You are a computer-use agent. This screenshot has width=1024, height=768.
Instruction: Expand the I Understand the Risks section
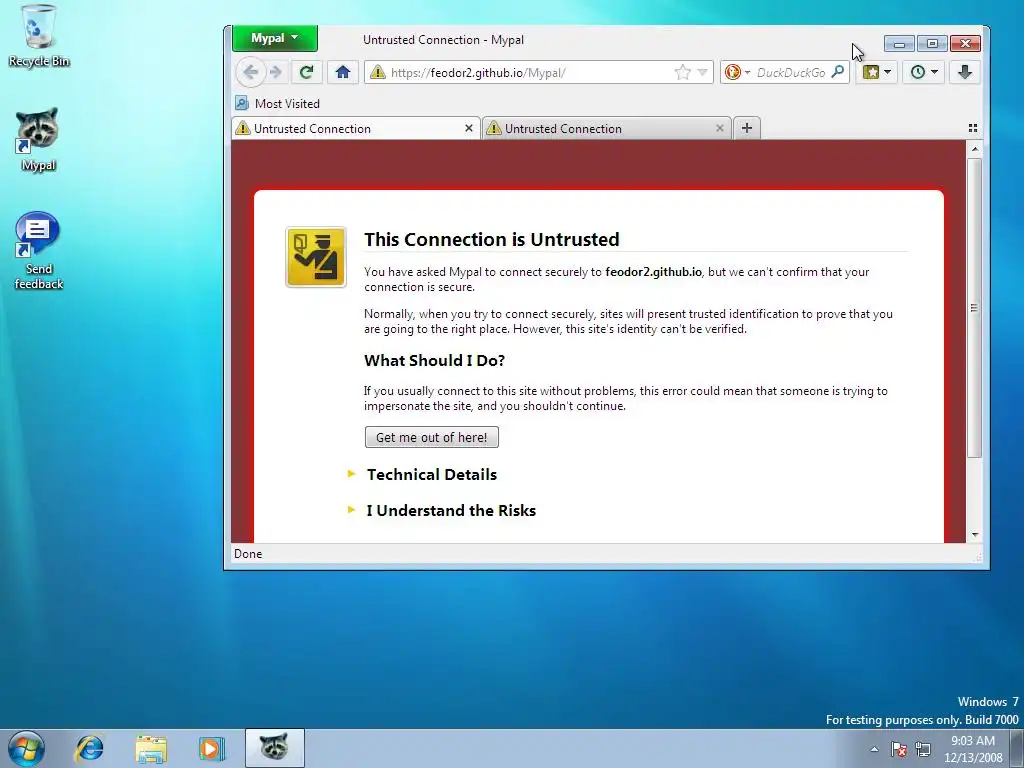(x=451, y=511)
